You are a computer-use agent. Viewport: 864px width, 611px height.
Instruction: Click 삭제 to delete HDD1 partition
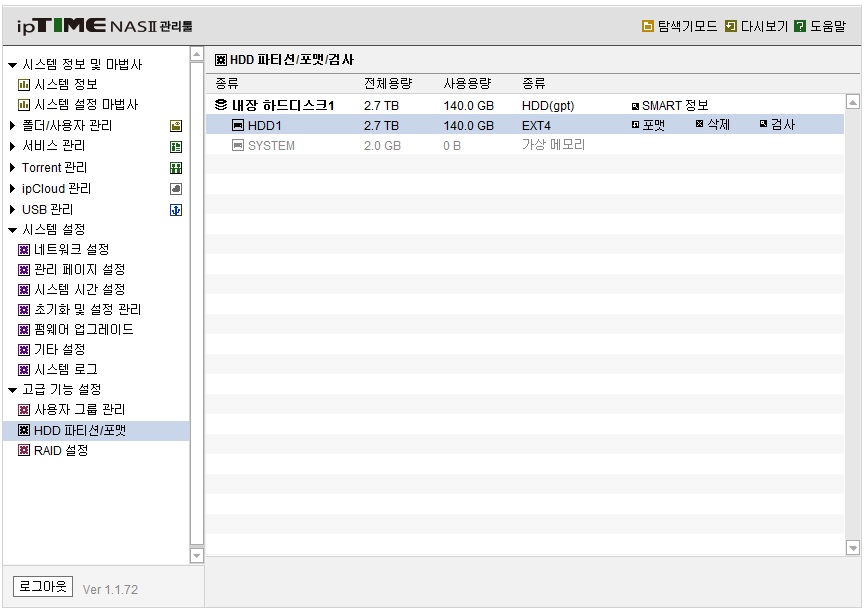click(x=712, y=125)
